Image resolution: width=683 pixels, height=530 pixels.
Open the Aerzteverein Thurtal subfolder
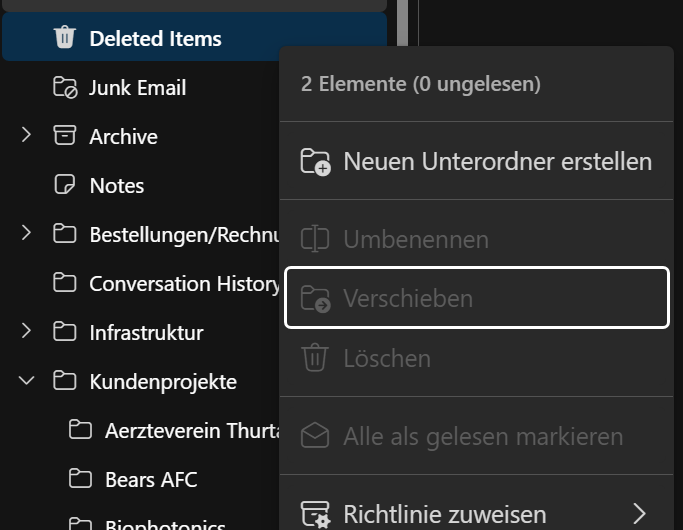click(192, 431)
